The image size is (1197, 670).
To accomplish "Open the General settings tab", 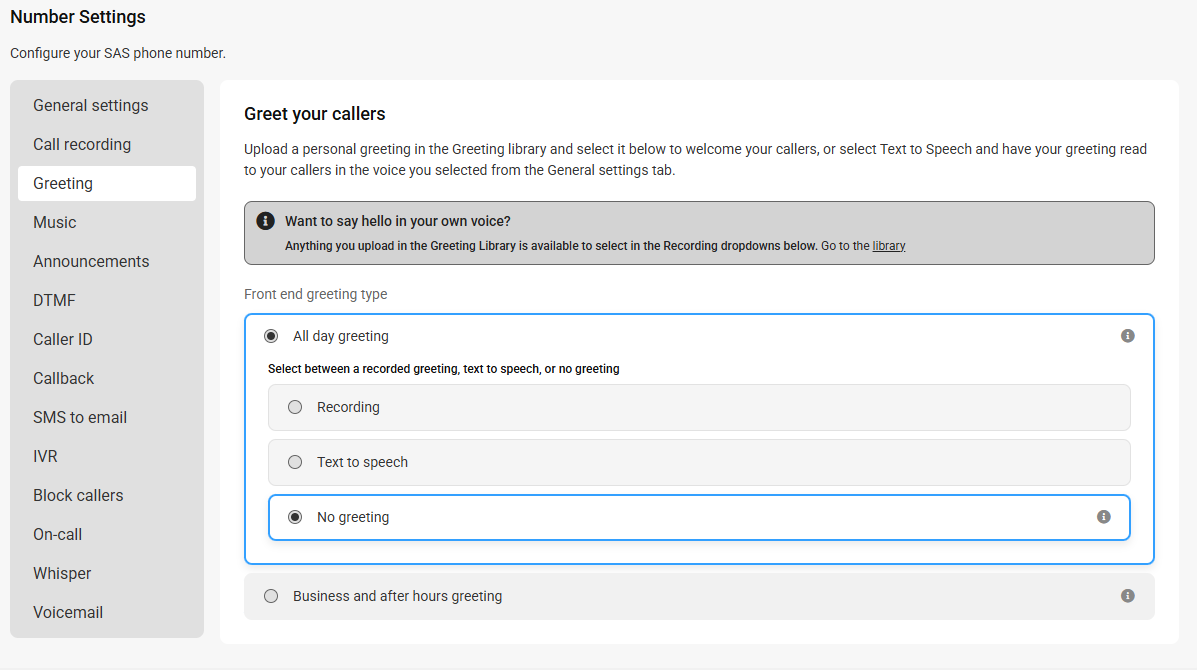I will [x=107, y=105].
